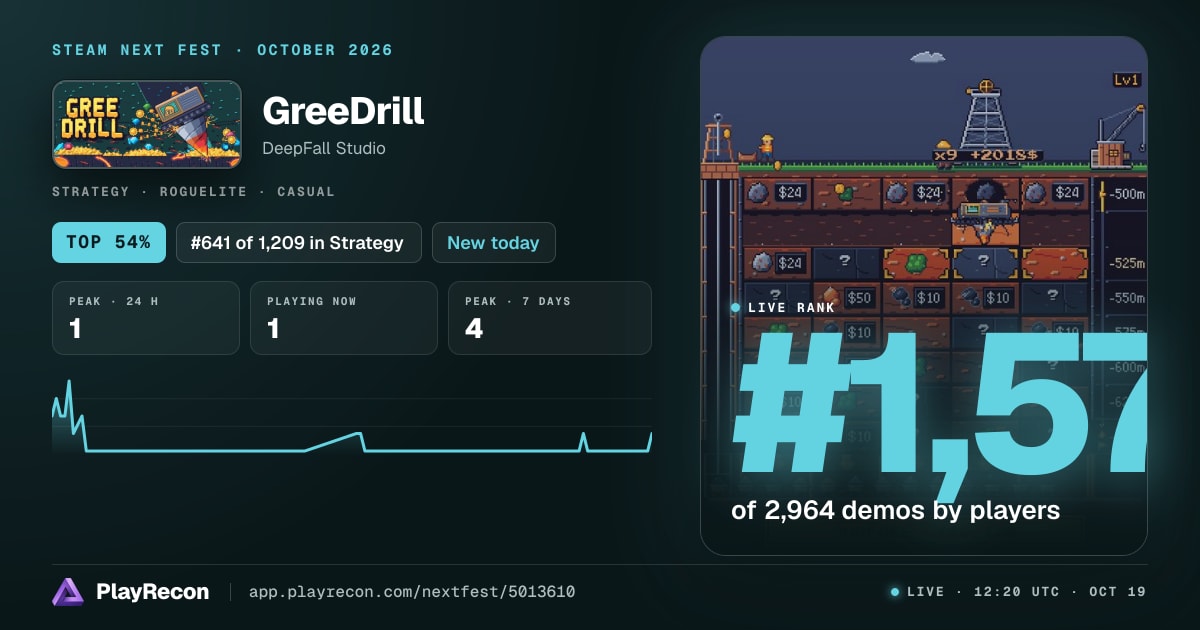Click the green emerald ore tile

(x=916, y=263)
